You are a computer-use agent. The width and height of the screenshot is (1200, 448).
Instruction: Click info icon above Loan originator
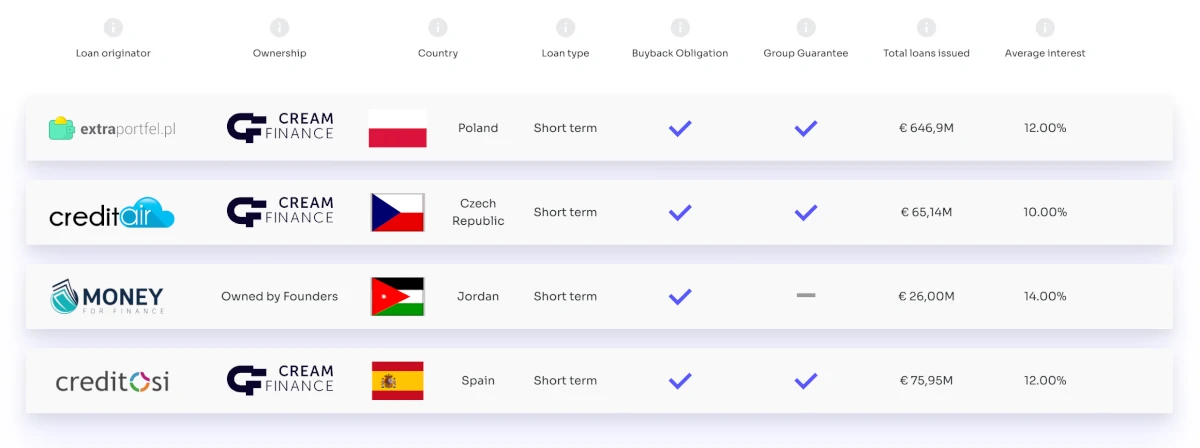[113, 27]
